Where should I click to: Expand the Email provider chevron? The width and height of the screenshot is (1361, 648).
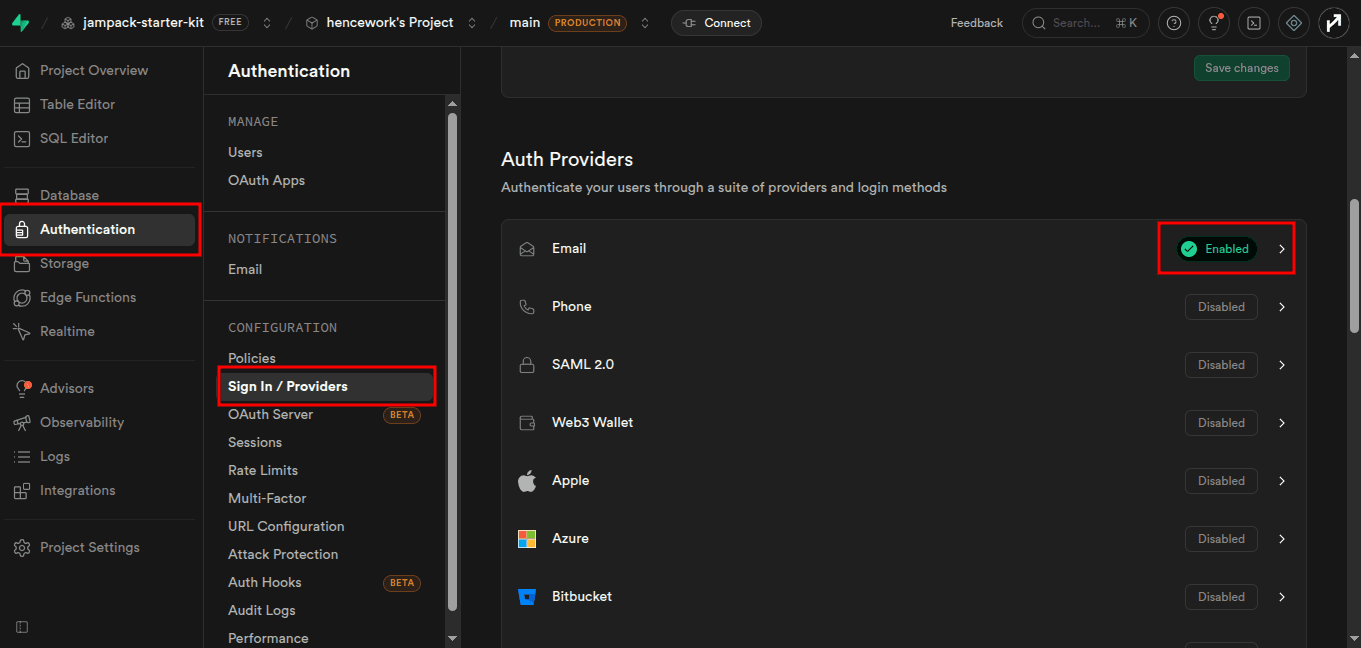pos(1282,249)
